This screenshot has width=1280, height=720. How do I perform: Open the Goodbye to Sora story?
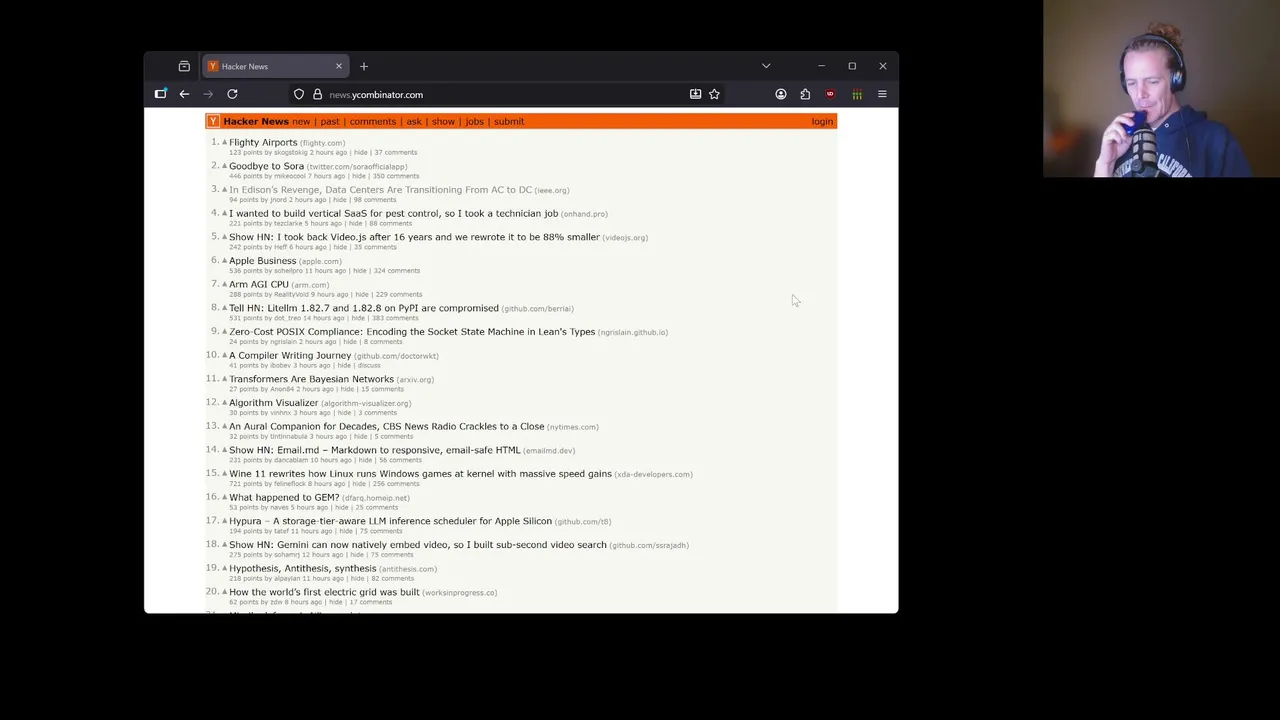pos(266,166)
